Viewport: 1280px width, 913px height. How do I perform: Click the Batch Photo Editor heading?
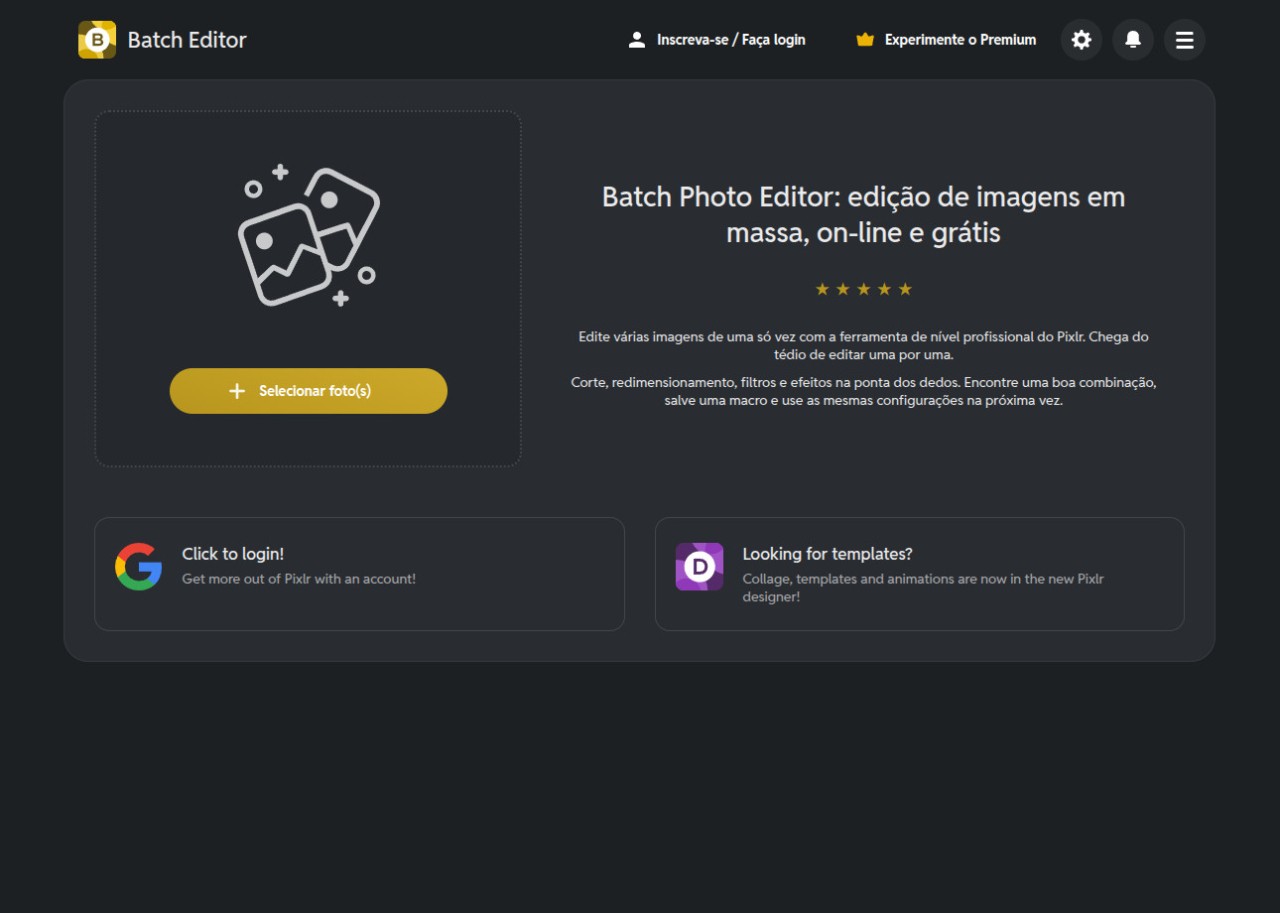[864, 215]
